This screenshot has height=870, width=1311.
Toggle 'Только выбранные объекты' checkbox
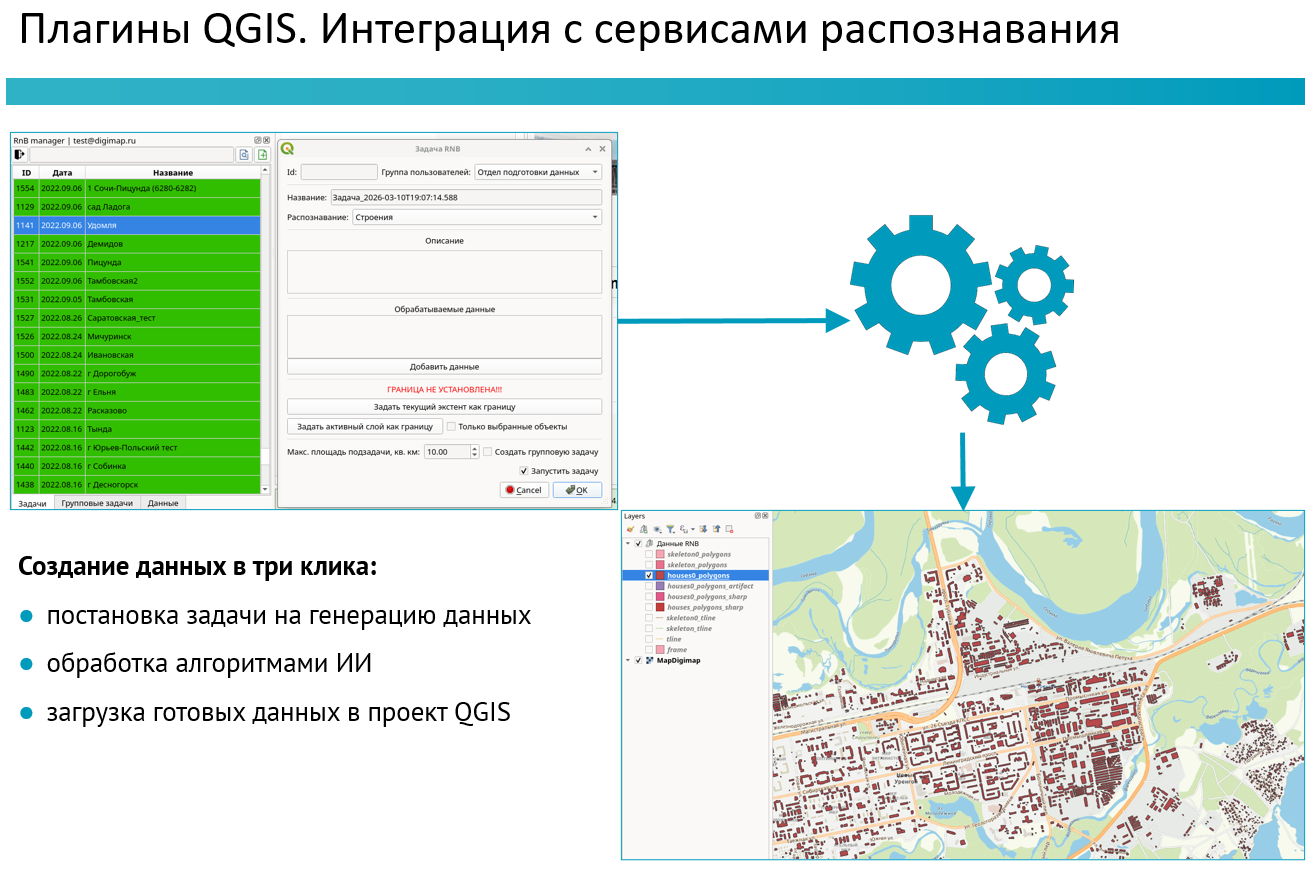coord(451,426)
